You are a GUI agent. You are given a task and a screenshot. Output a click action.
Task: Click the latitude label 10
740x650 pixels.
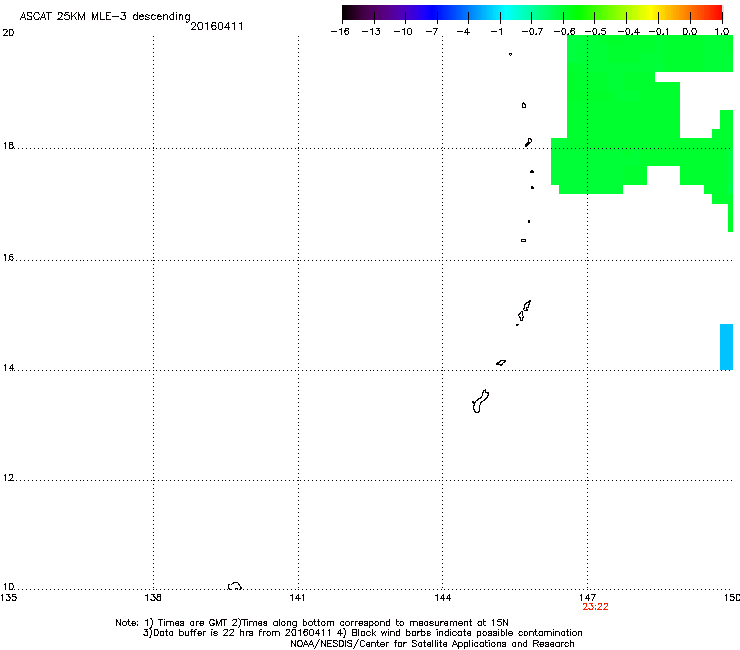[x=8, y=587]
